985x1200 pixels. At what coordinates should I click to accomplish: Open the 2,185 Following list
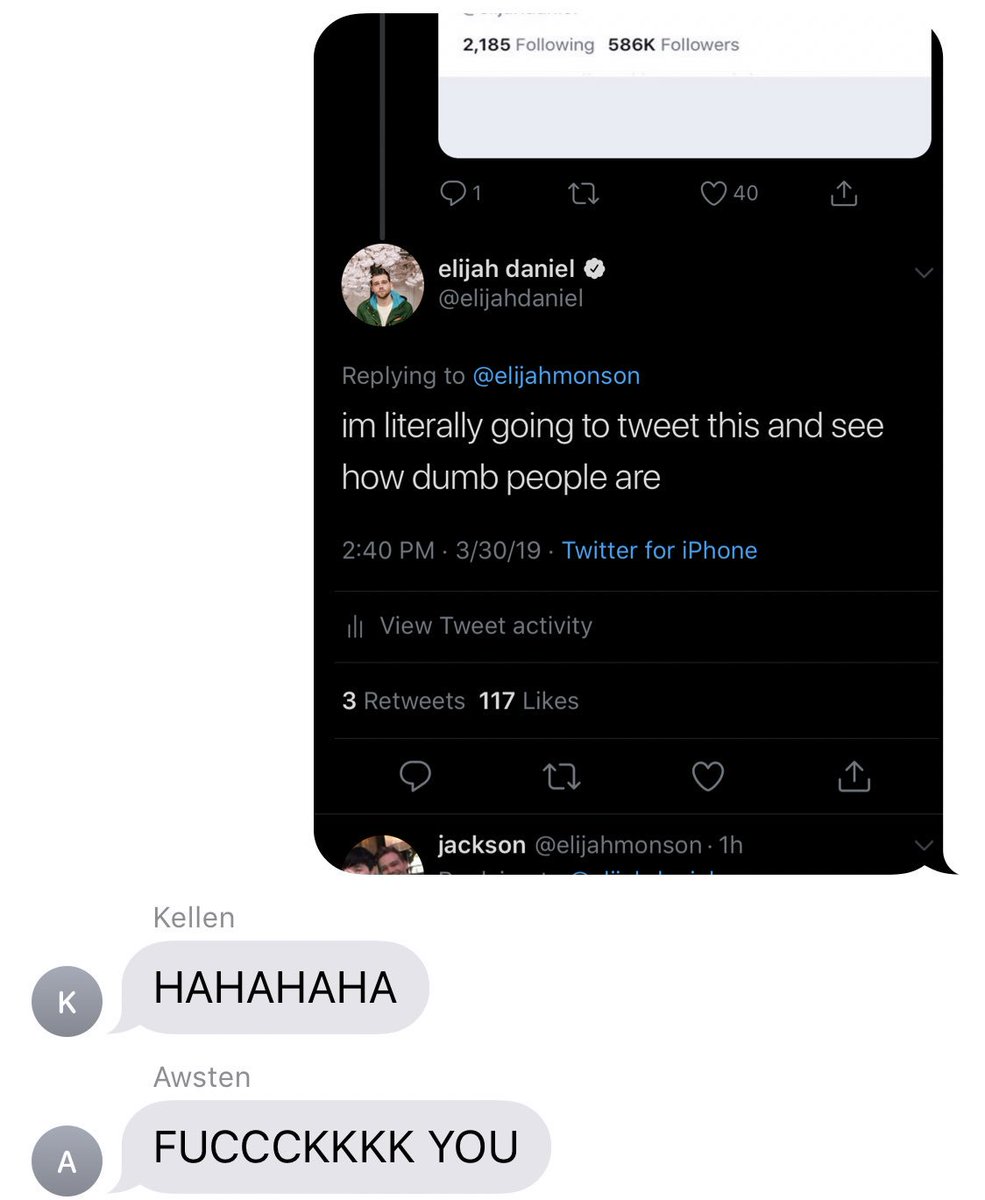click(x=528, y=45)
